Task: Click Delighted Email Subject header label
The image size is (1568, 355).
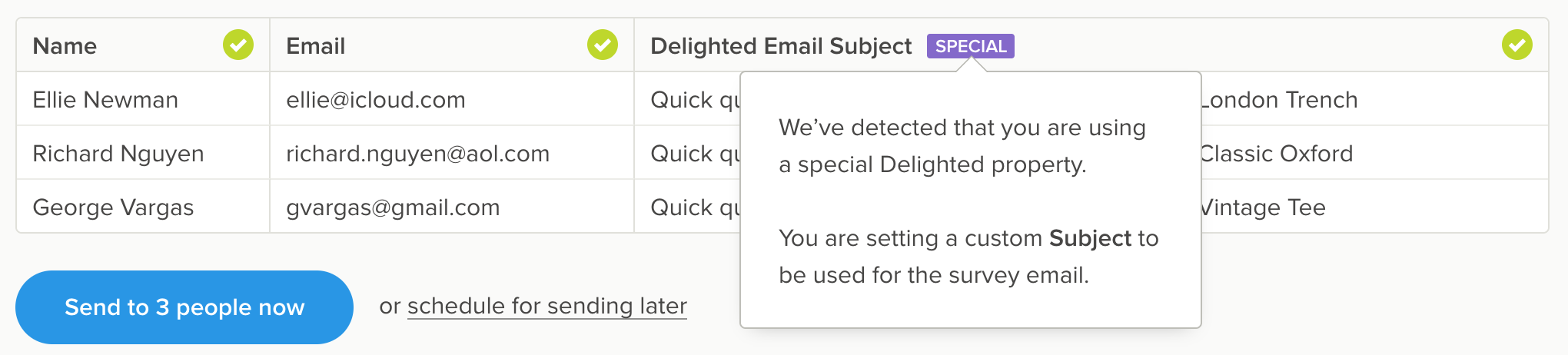Action: (x=780, y=46)
